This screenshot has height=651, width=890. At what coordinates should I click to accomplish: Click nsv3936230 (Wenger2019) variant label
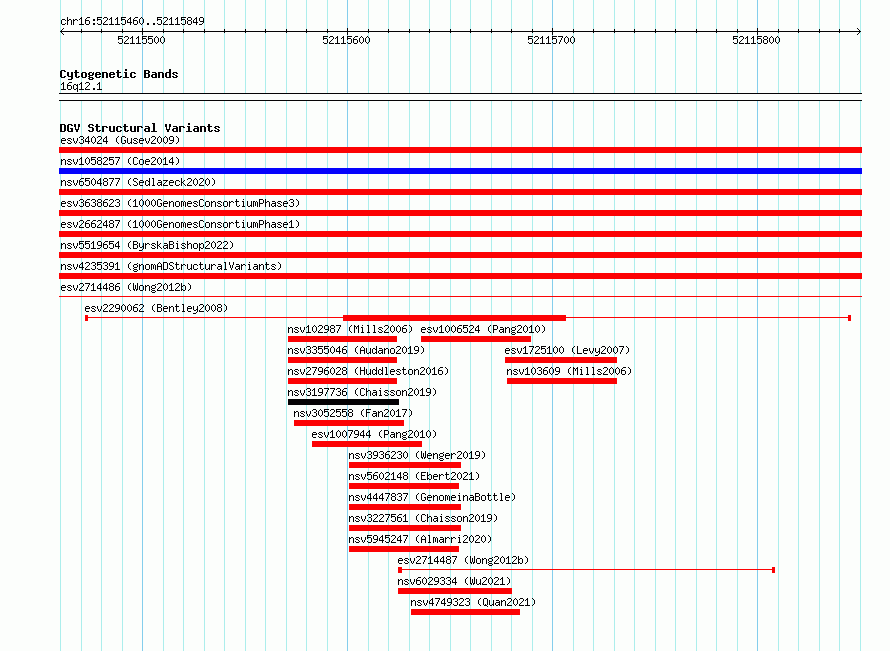tap(417, 455)
